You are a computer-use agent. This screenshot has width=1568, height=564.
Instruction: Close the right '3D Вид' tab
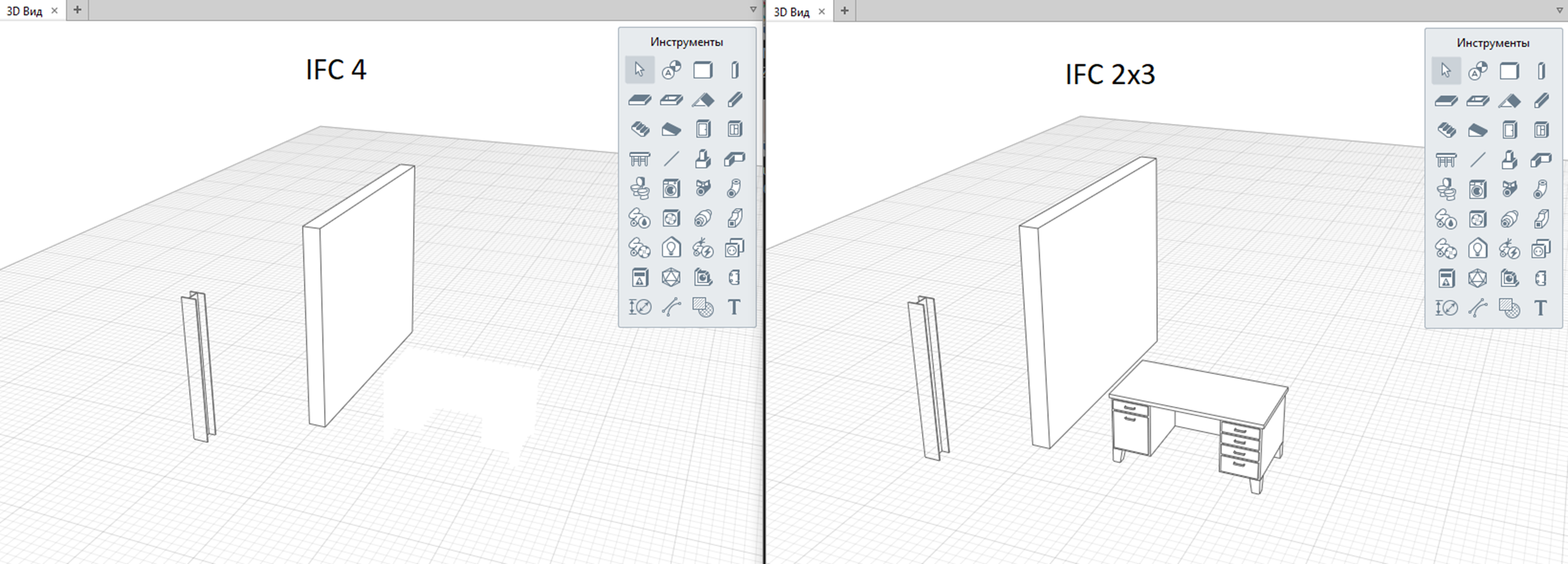(821, 11)
